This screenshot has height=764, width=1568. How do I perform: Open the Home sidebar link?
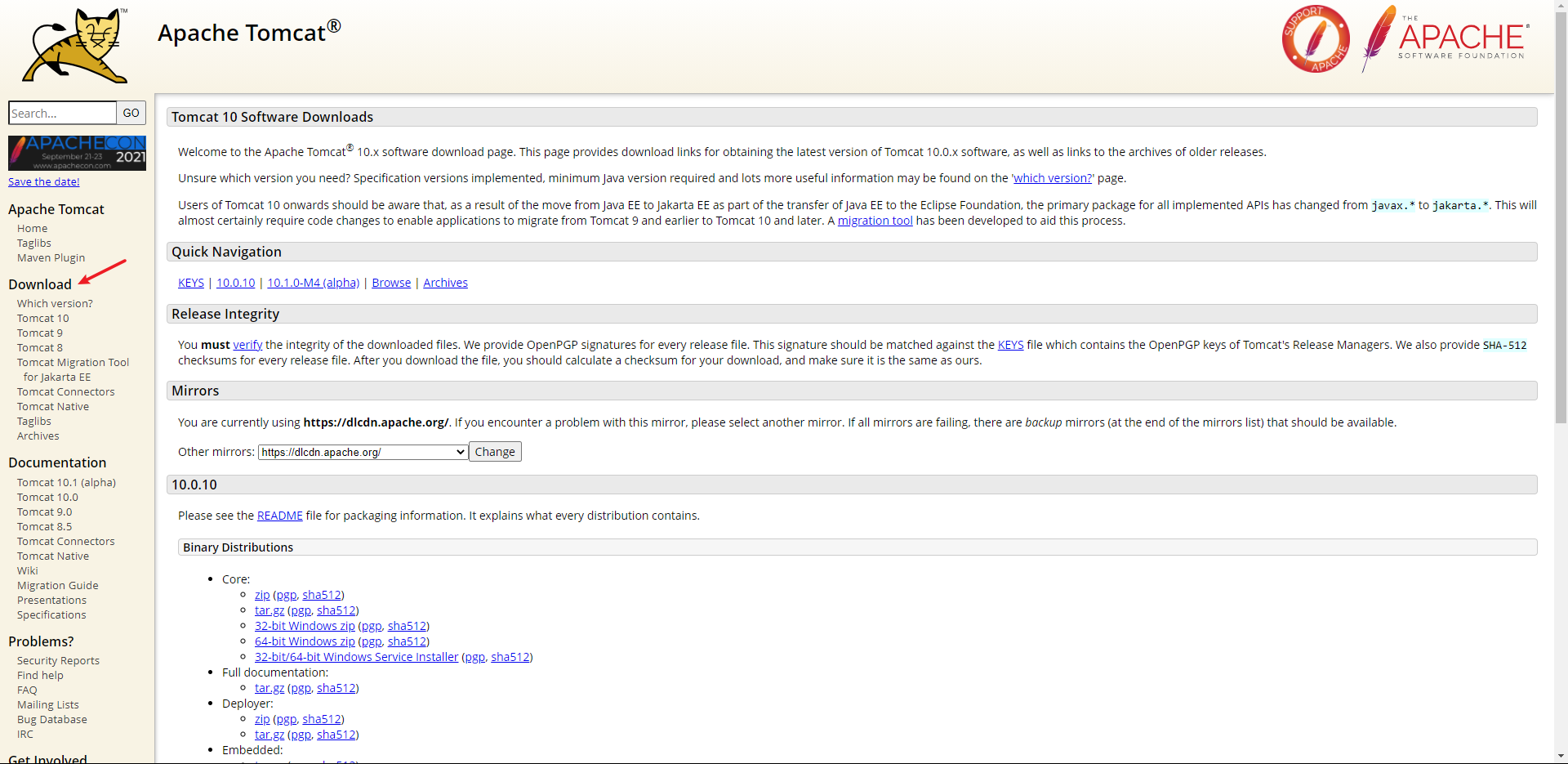click(x=32, y=229)
